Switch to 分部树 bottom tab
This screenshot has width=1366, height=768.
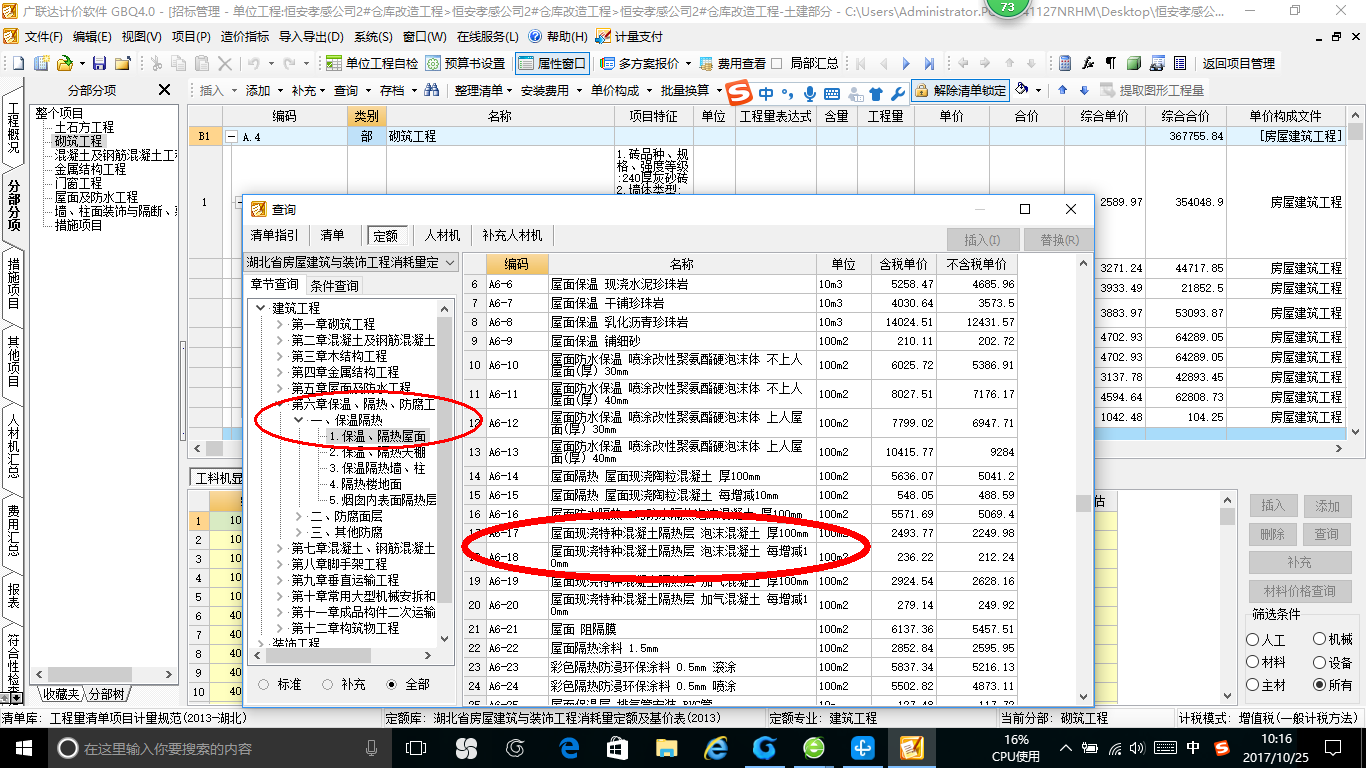coord(107,695)
